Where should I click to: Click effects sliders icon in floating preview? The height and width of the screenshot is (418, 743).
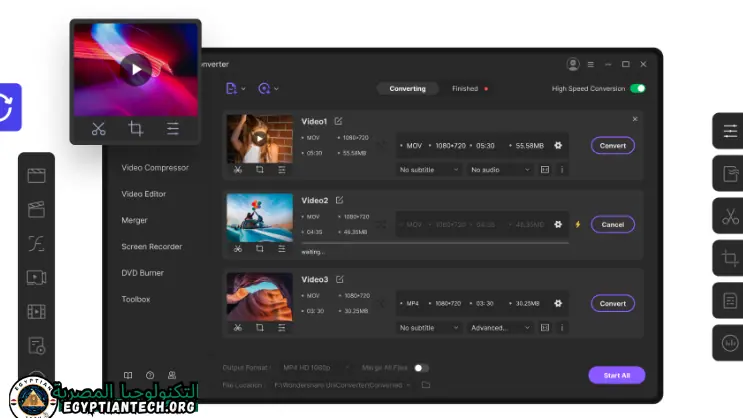pos(172,129)
